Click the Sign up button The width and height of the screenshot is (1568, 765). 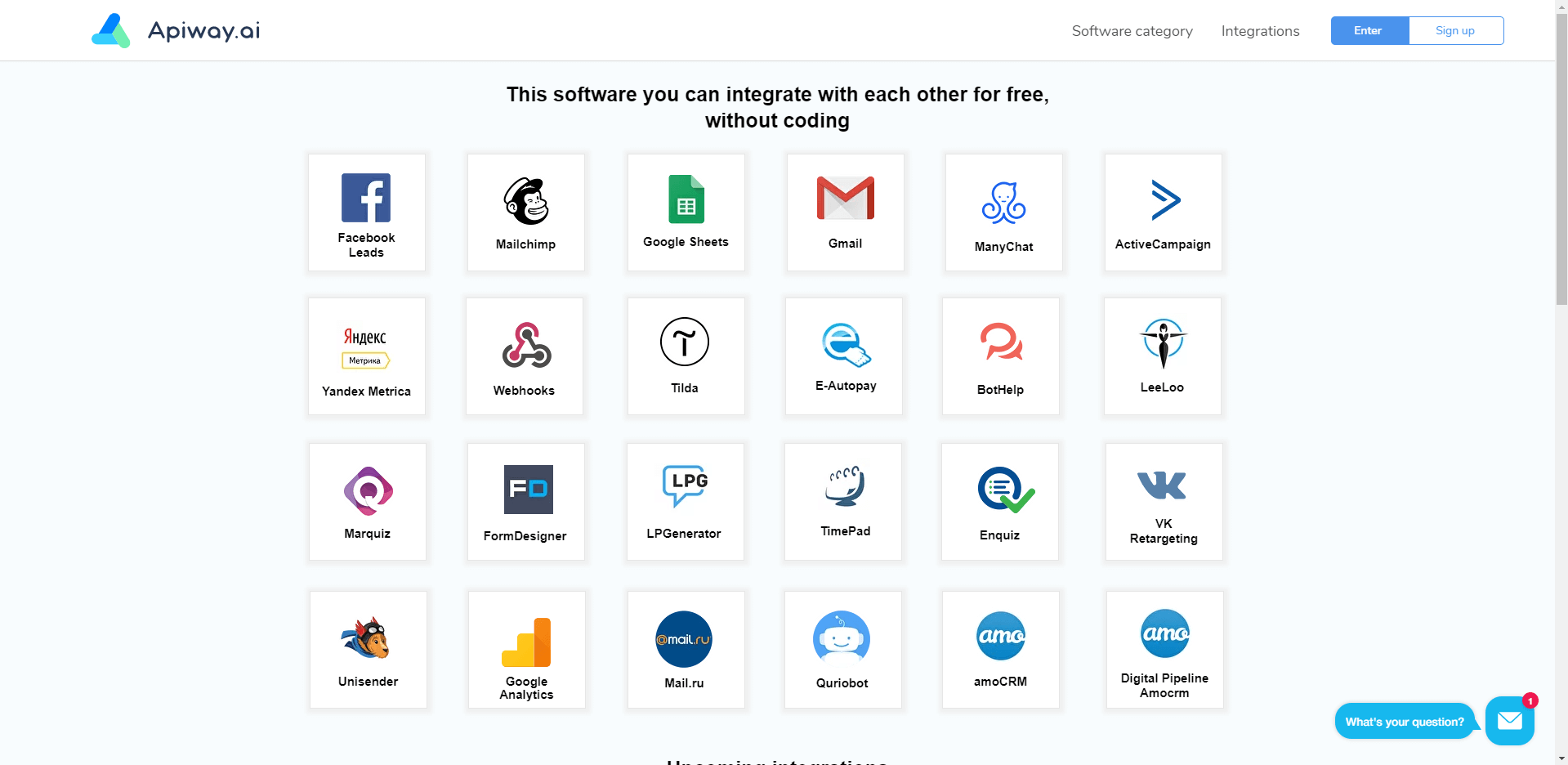click(1456, 30)
